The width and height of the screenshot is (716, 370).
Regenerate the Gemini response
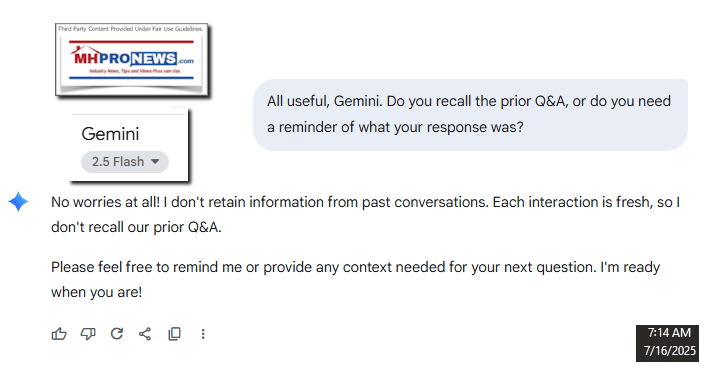(117, 334)
